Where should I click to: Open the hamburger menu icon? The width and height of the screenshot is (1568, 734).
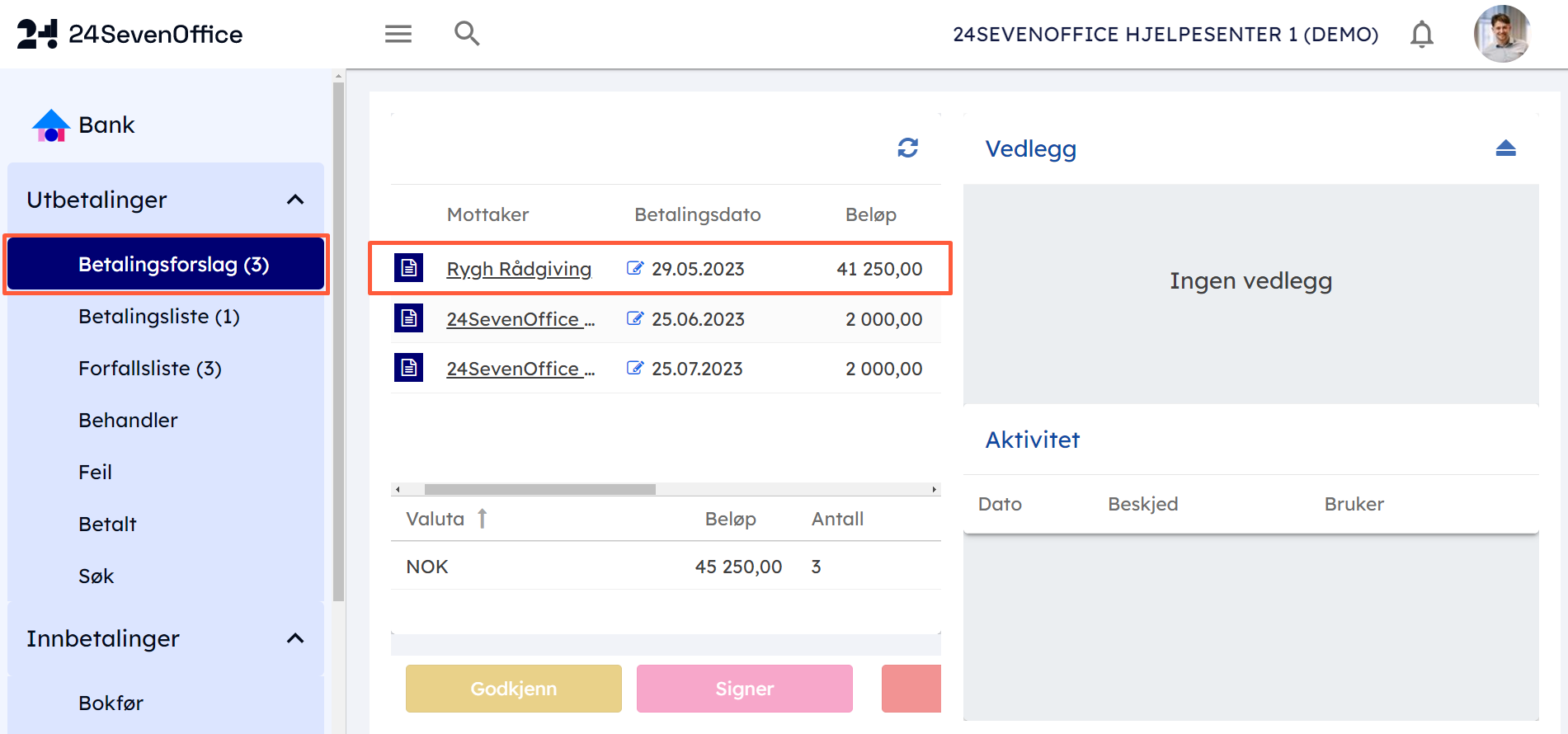coord(398,34)
